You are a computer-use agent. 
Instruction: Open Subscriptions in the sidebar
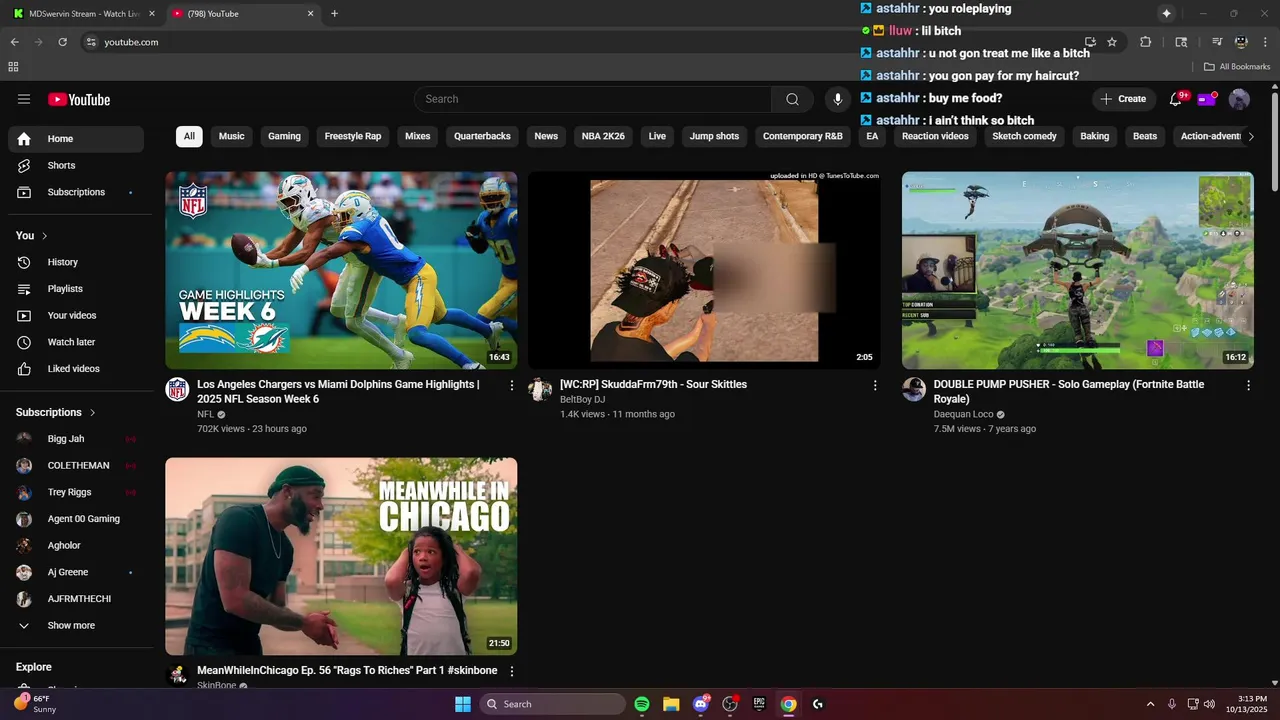point(76,192)
